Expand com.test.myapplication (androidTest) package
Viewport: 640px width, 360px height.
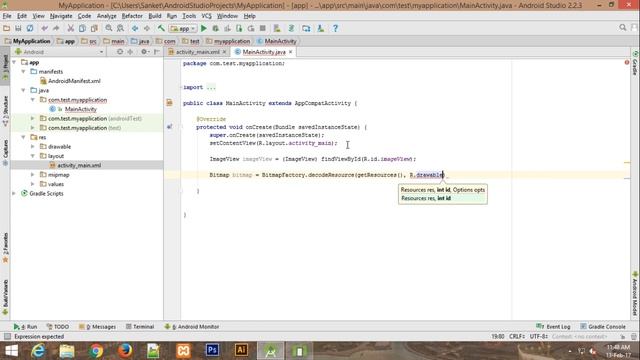click(x=33, y=118)
